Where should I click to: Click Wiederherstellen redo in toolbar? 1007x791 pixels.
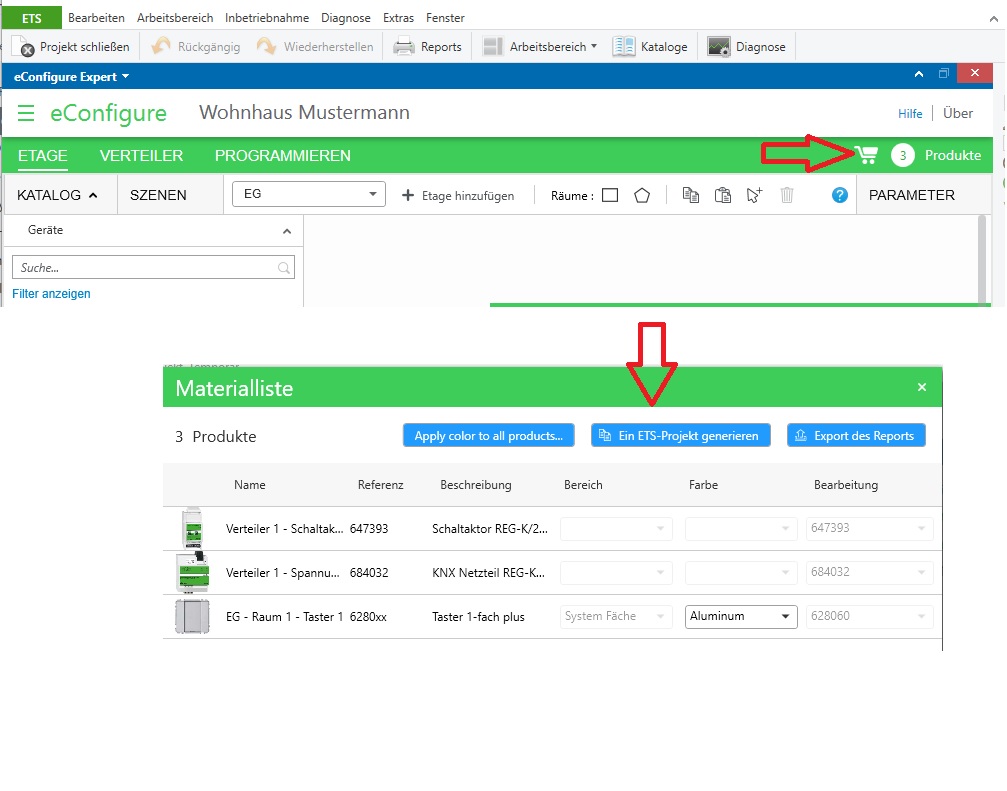(x=315, y=47)
